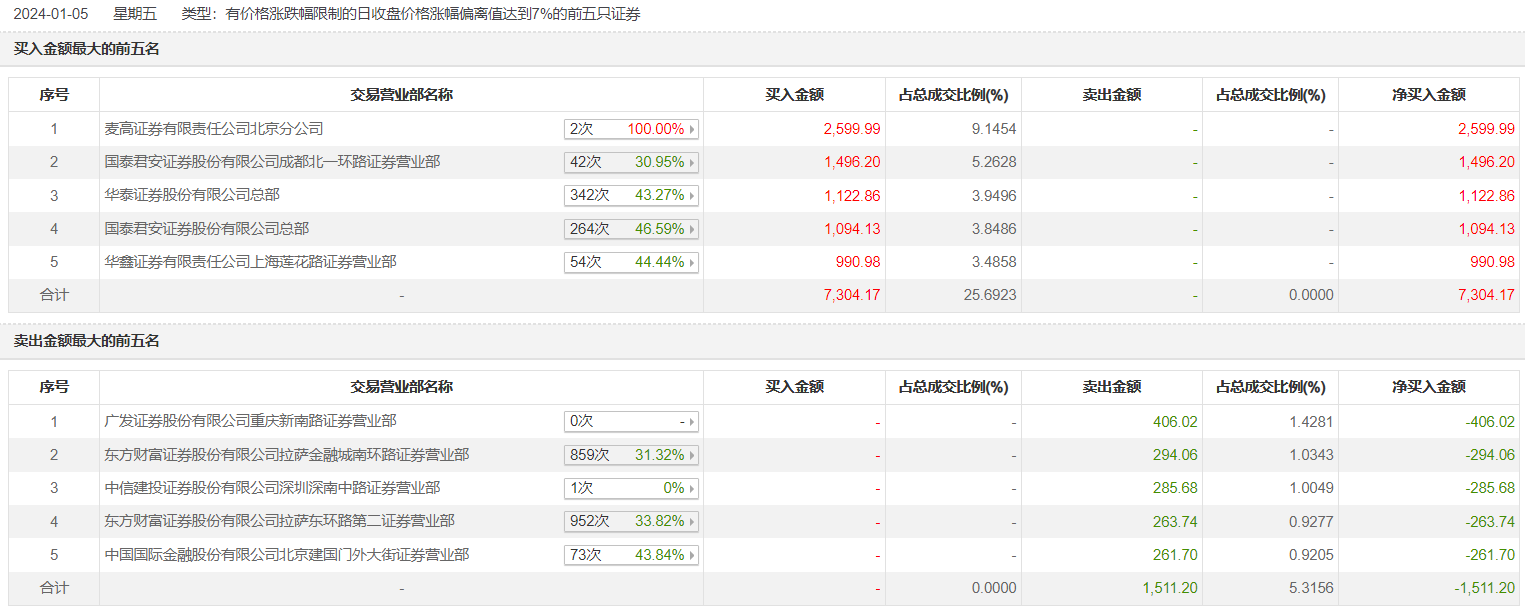The image size is (1525, 612).
Task: Expand 广发证券重庆新南路 0次 dropdown
Action: (x=631, y=422)
